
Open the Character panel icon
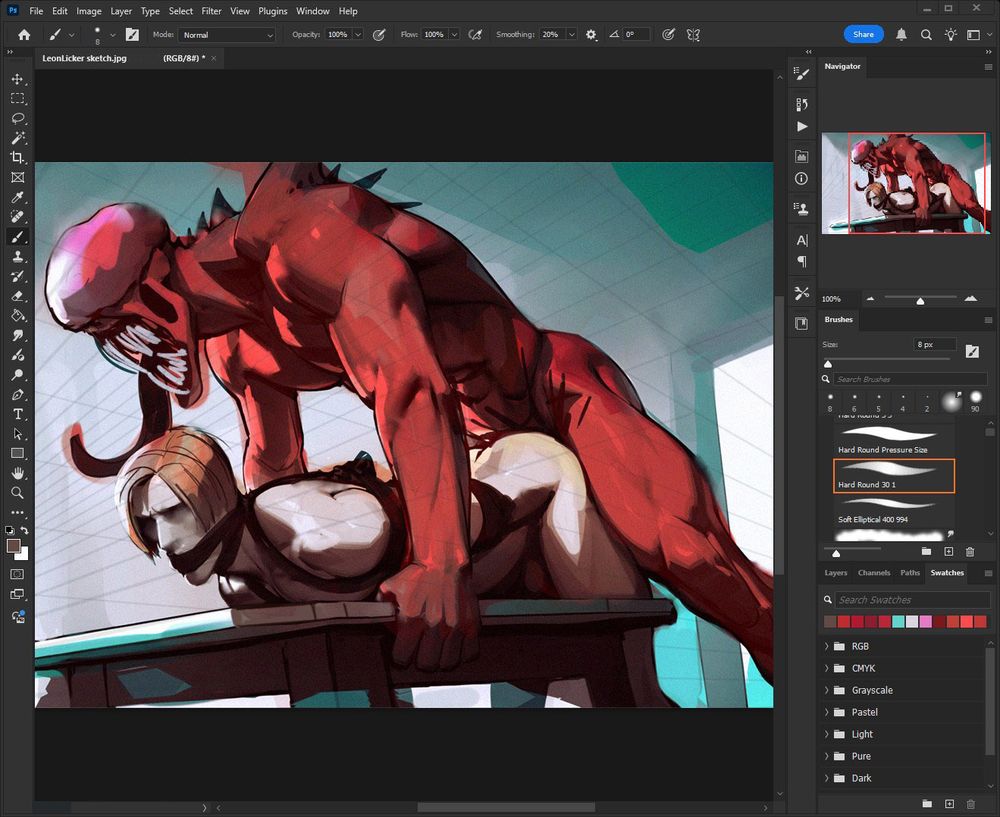point(802,240)
